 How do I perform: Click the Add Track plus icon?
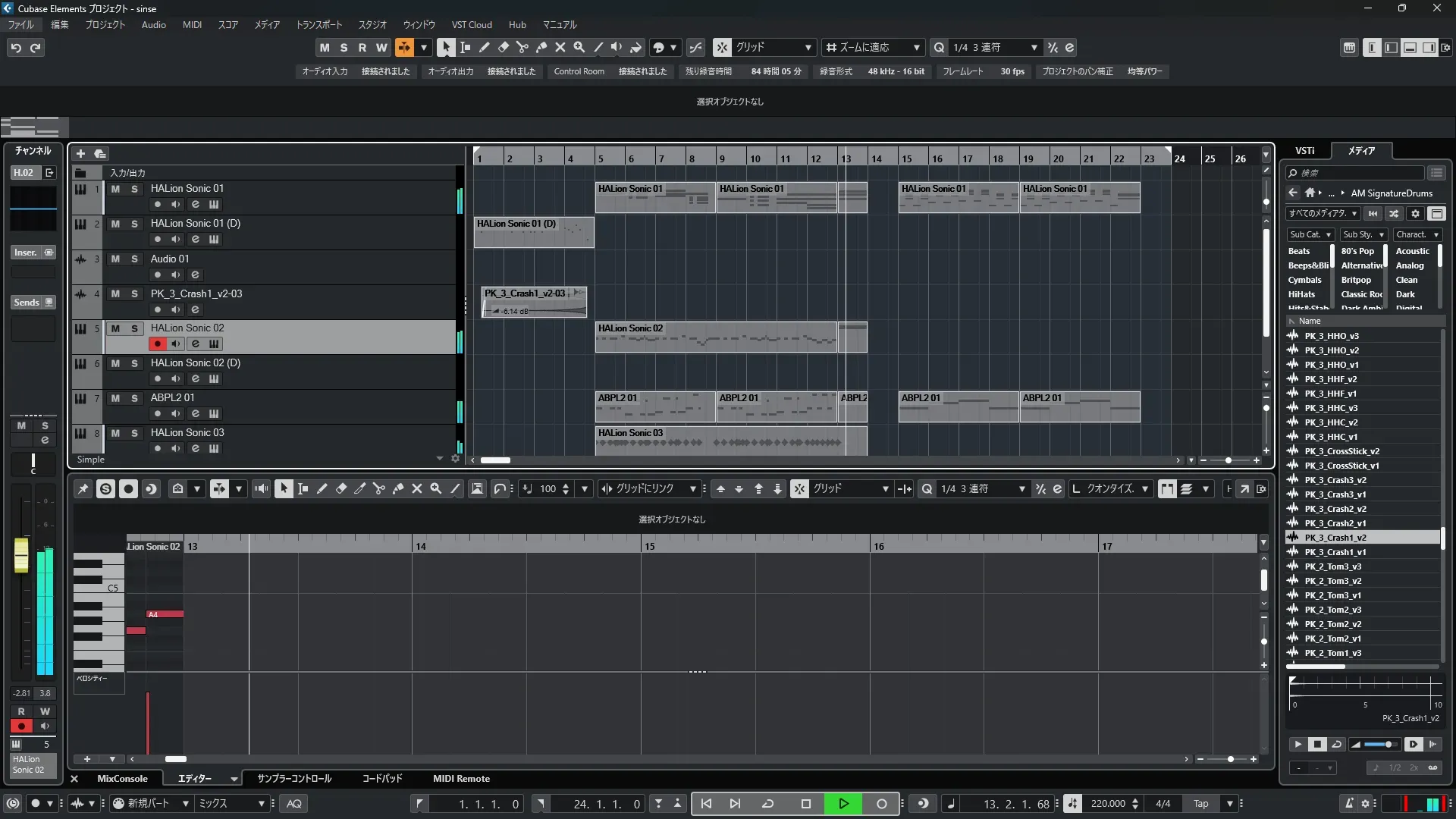(x=80, y=153)
